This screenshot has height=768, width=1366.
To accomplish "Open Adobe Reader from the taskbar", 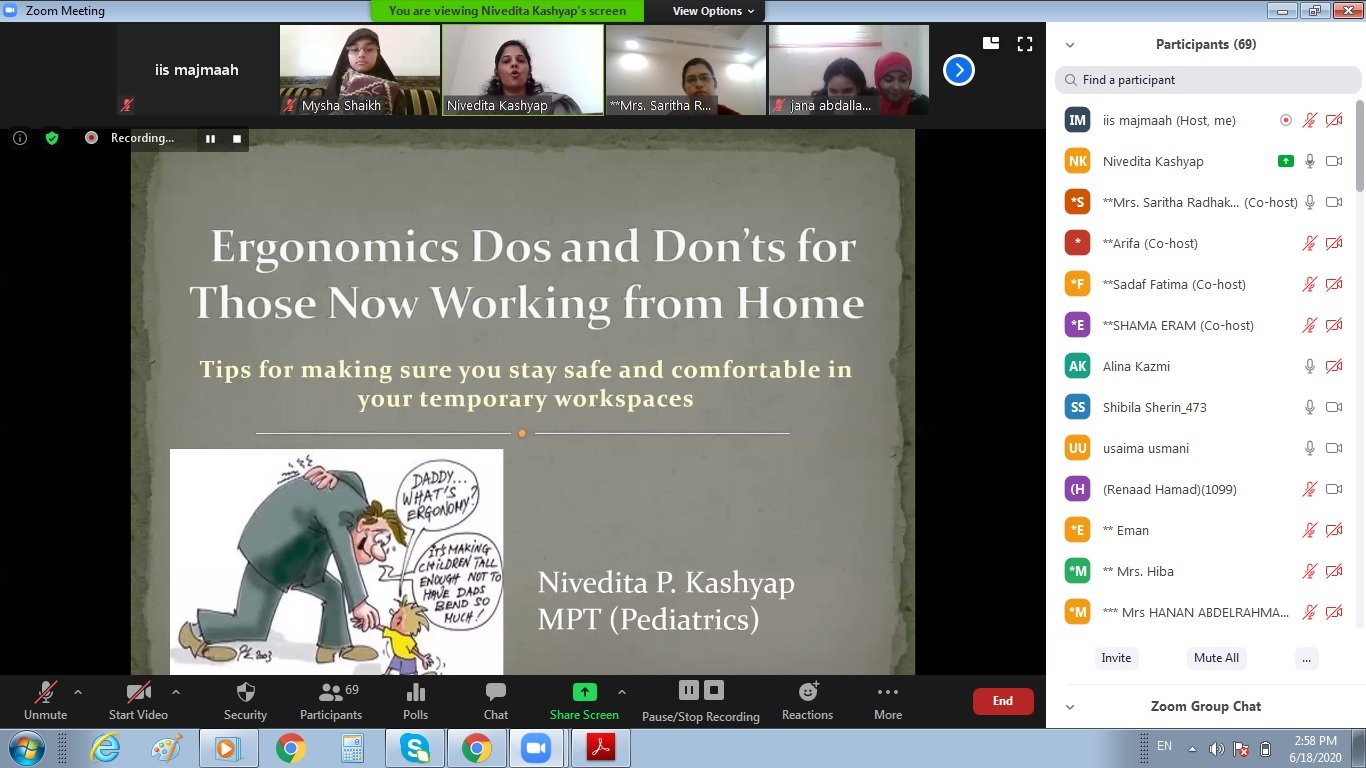I will (601, 748).
